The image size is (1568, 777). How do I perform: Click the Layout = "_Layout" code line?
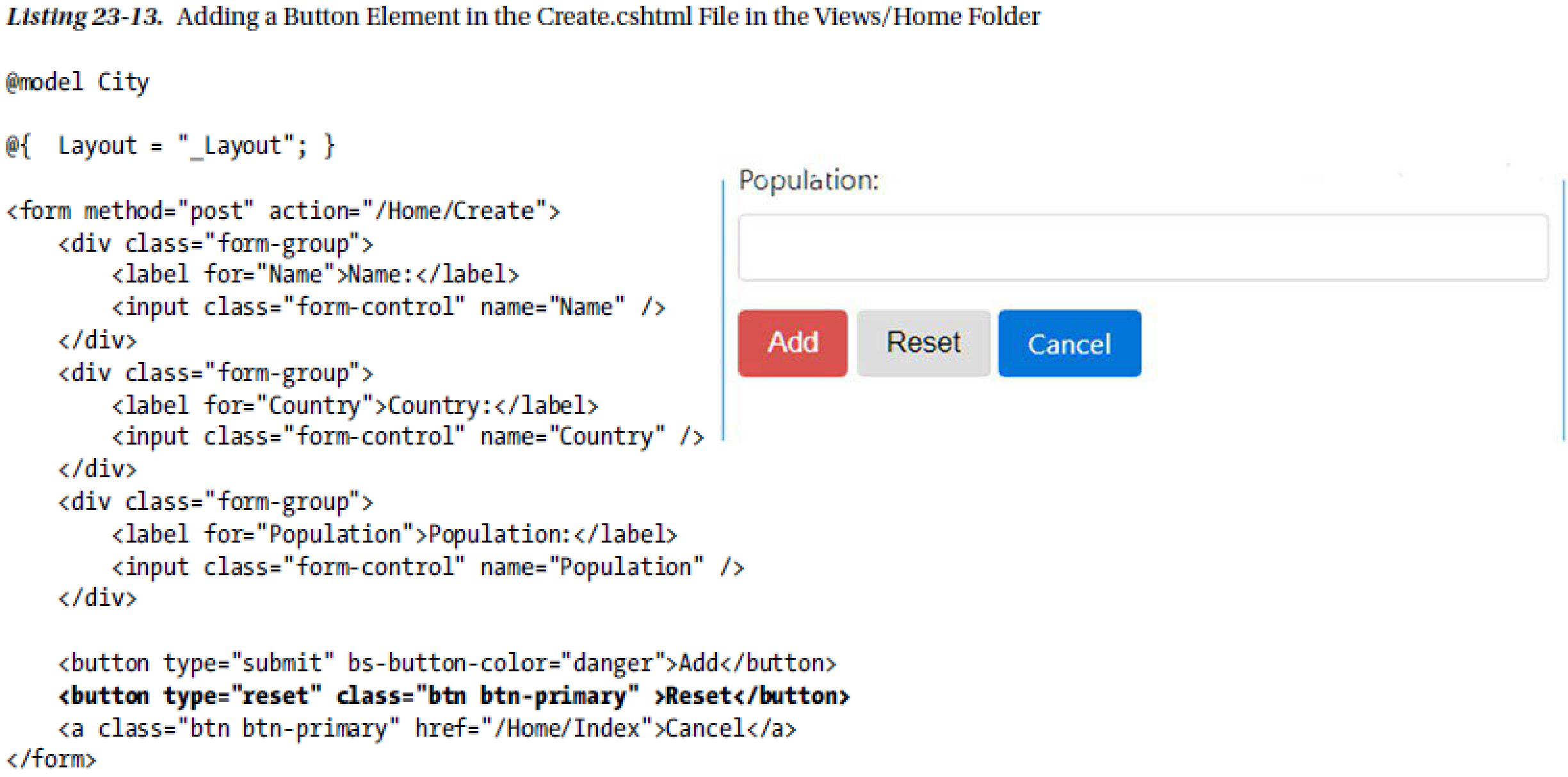[170, 146]
